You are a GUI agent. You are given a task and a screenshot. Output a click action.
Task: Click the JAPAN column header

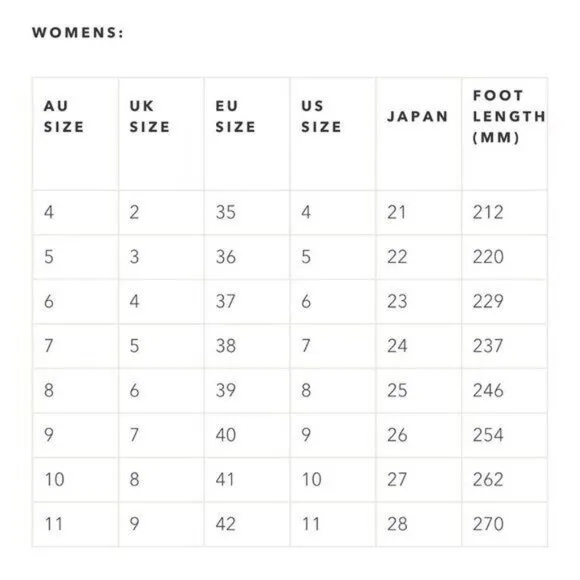click(418, 117)
